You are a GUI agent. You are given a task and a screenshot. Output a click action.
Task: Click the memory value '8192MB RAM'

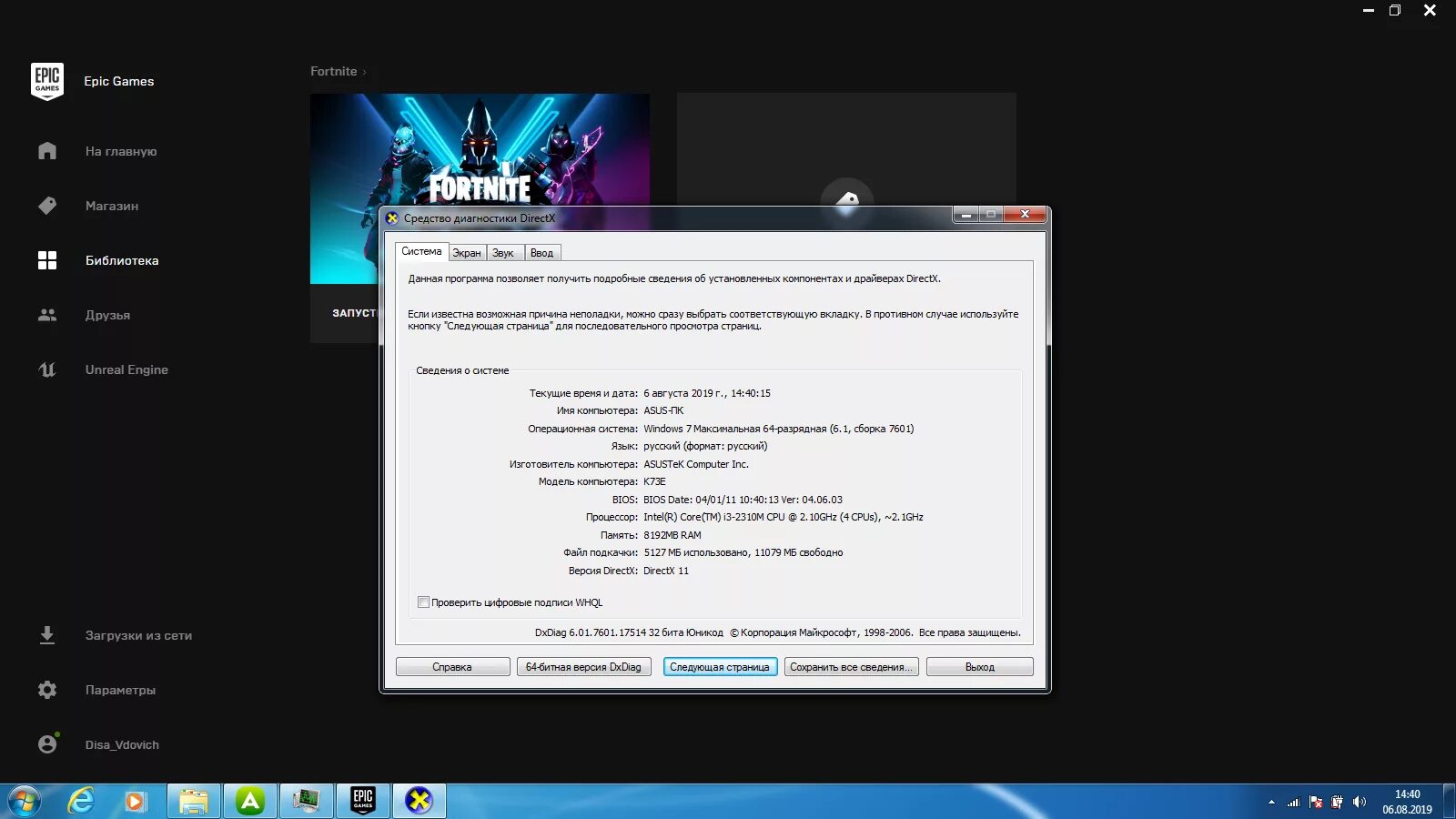pyautogui.click(x=672, y=535)
